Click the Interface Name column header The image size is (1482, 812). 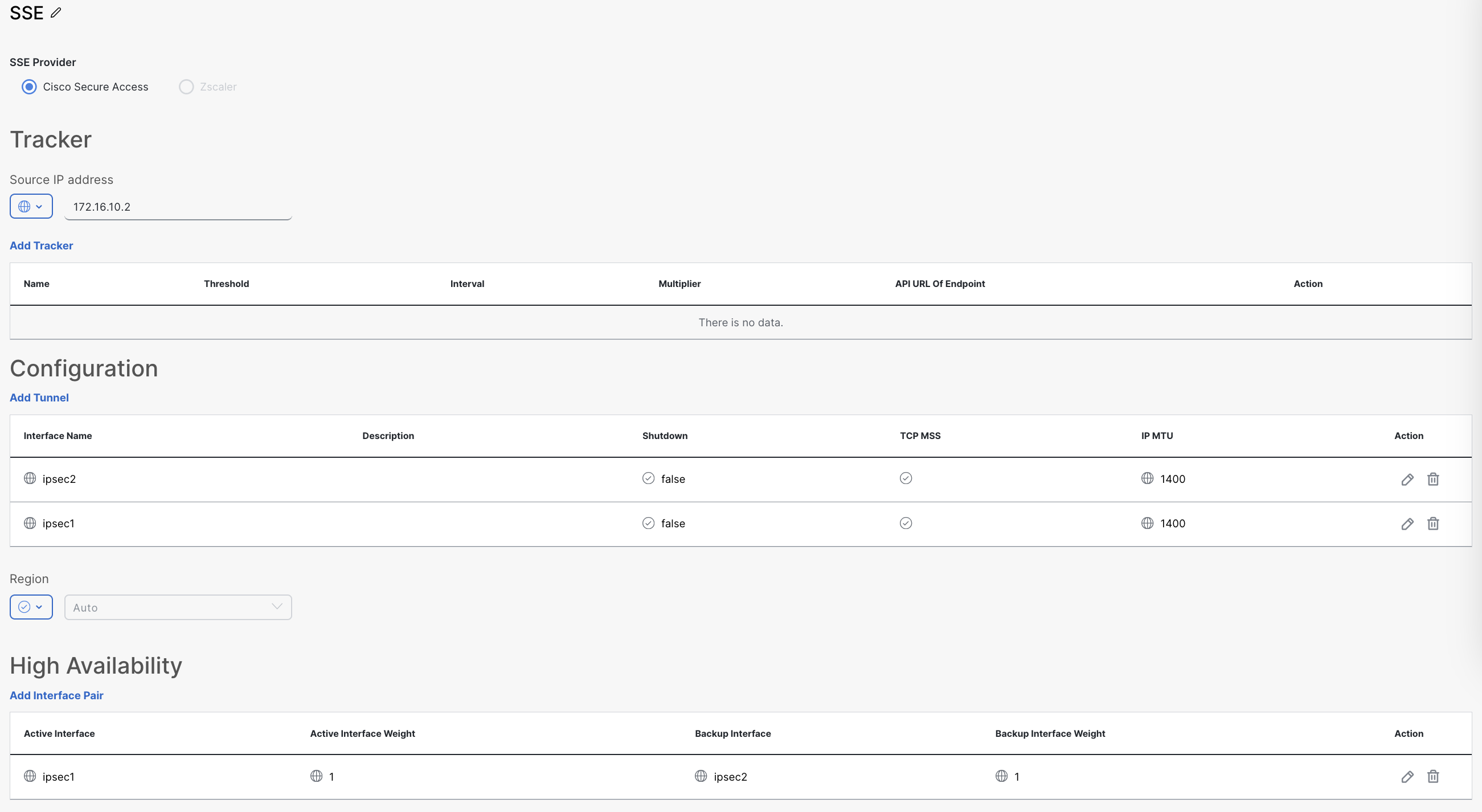(x=58, y=436)
